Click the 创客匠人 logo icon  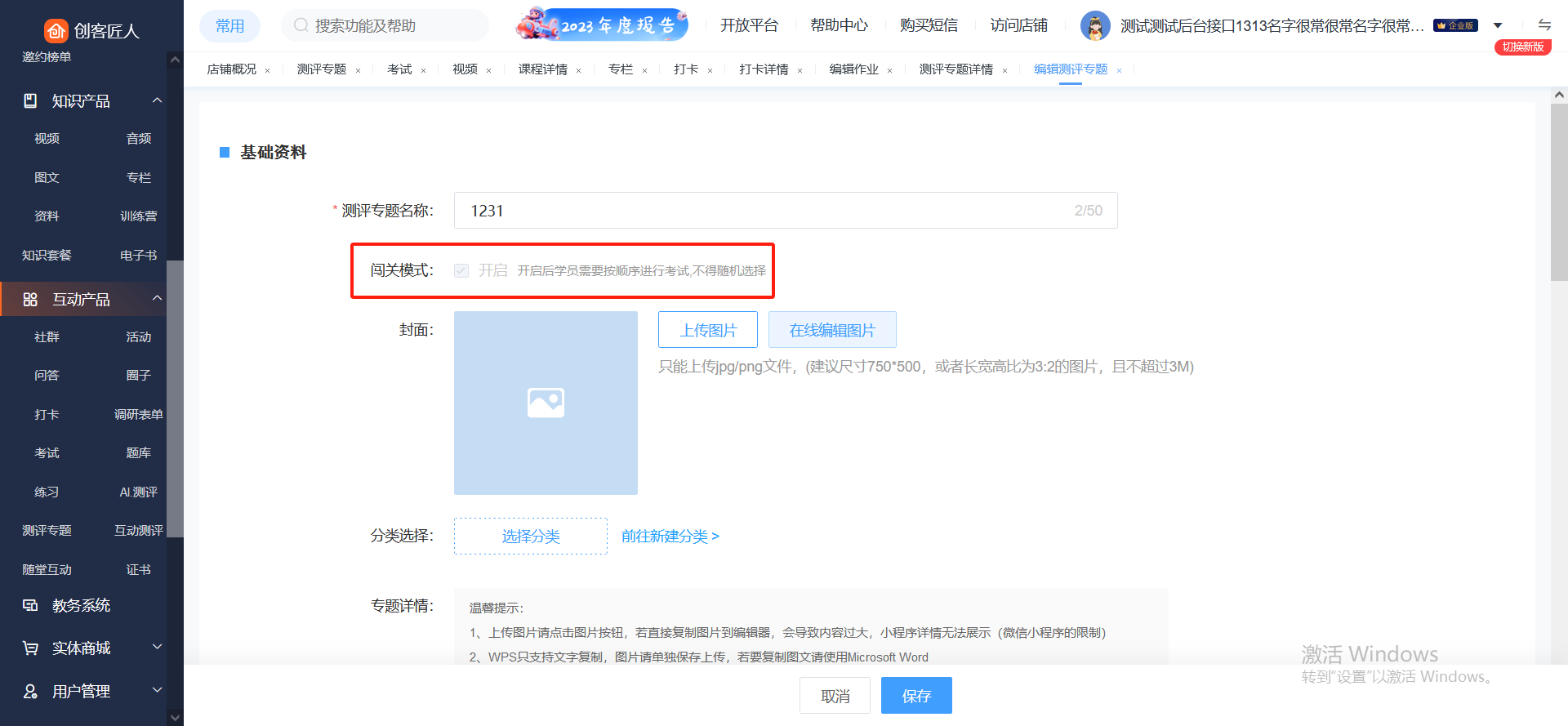[x=56, y=31]
